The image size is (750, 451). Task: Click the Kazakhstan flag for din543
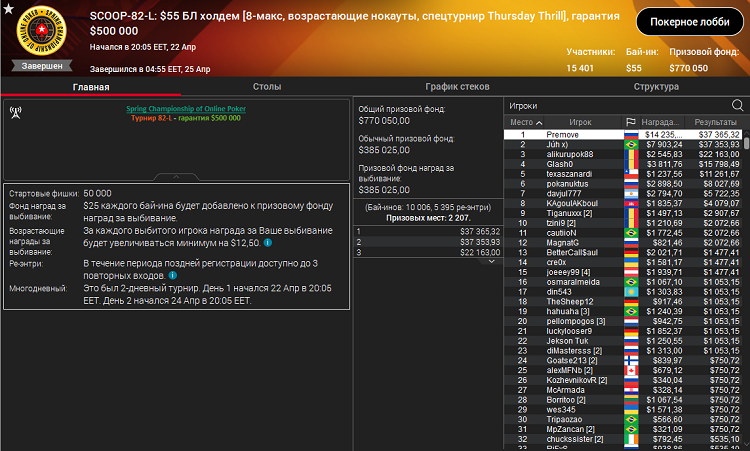point(631,292)
